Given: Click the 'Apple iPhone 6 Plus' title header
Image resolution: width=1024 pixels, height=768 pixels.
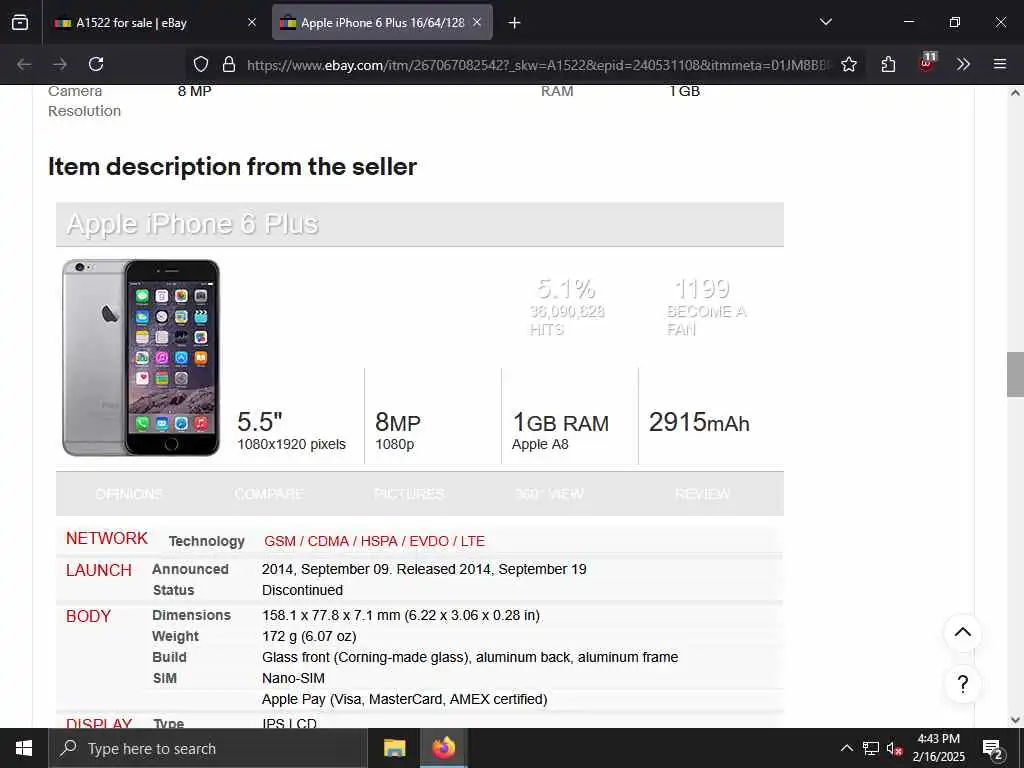Looking at the screenshot, I should (x=193, y=224).
